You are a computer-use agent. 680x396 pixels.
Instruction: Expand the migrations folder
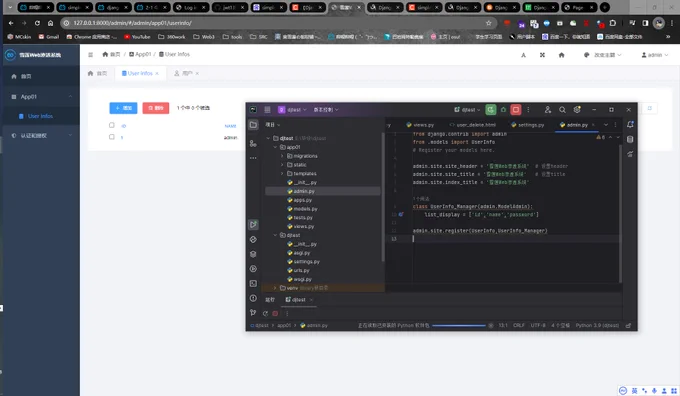[x=282, y=156]
